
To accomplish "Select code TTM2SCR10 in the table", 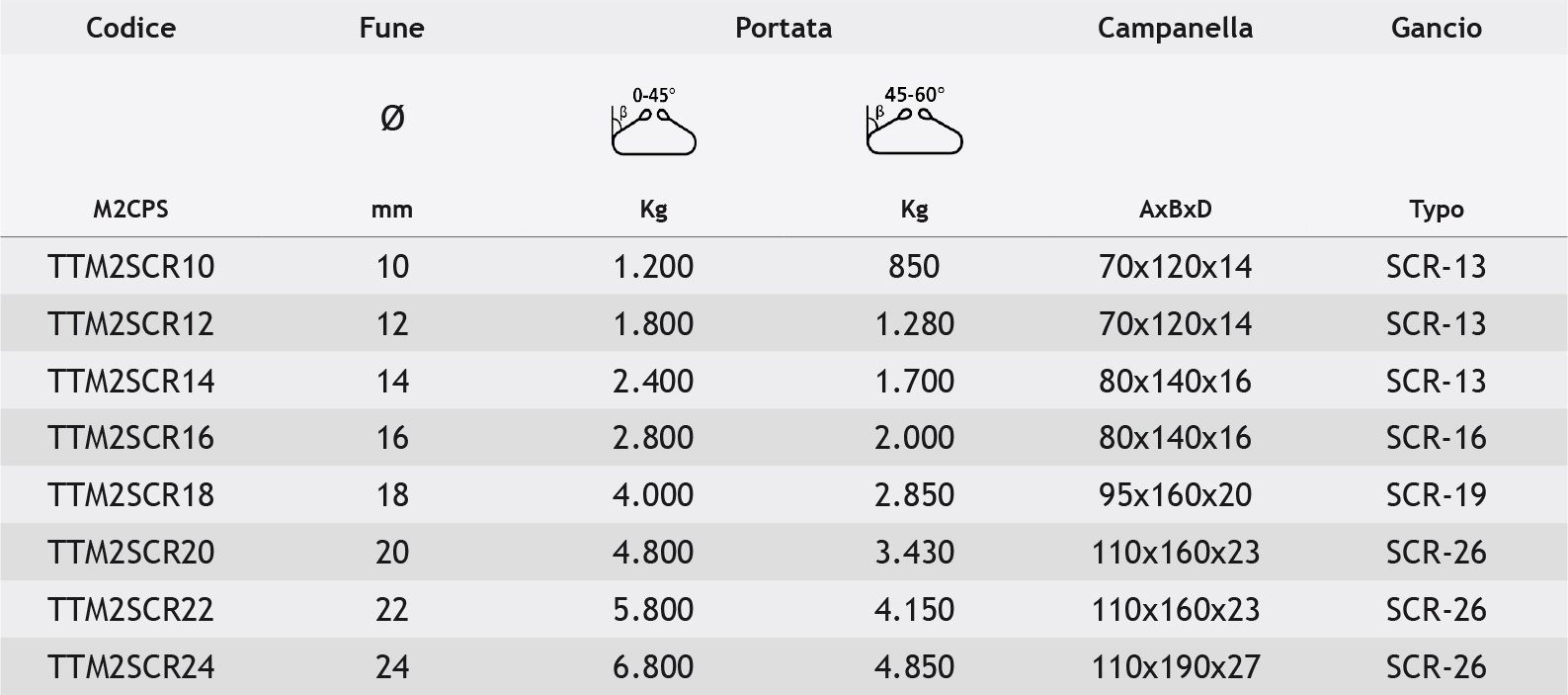I will (x=130, y=267).
